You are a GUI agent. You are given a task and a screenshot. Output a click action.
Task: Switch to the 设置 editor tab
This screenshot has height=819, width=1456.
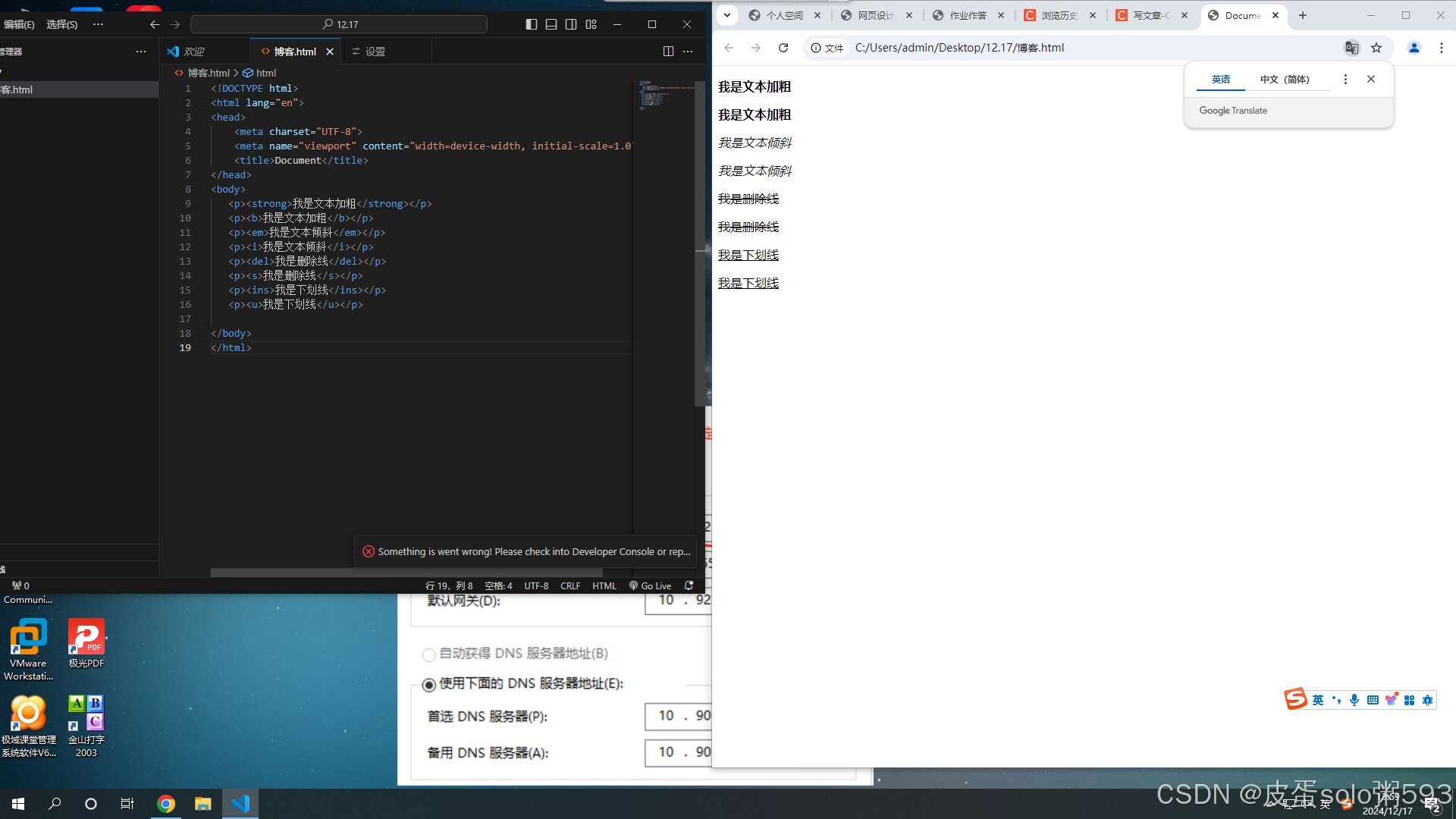pyautogui.click(x=375, y=52)
